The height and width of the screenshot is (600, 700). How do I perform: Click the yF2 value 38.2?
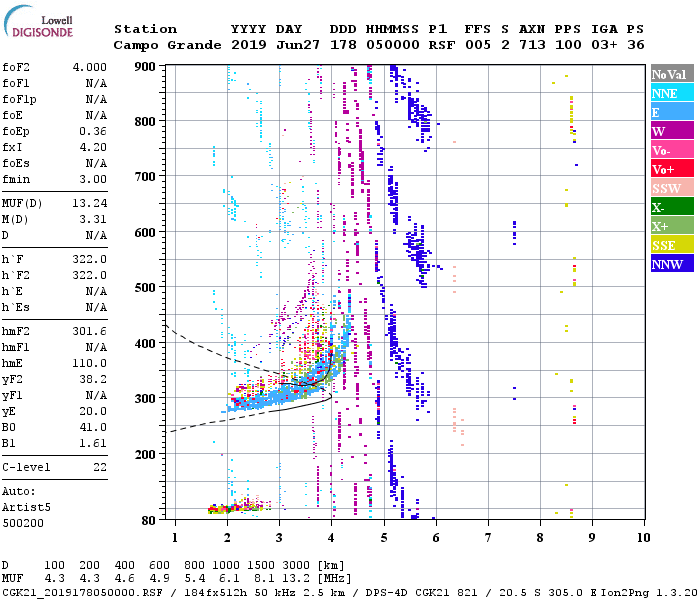(93, 379)
